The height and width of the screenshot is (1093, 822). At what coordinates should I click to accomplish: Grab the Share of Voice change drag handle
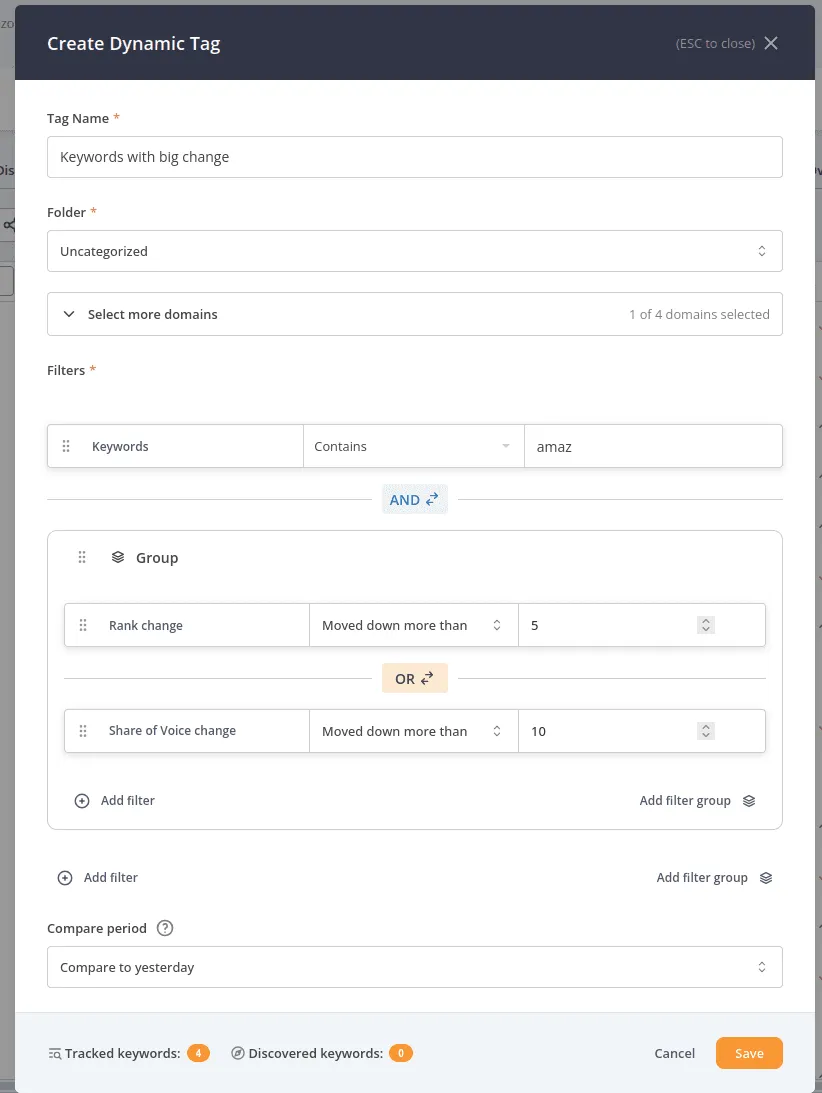coord(83,731)
